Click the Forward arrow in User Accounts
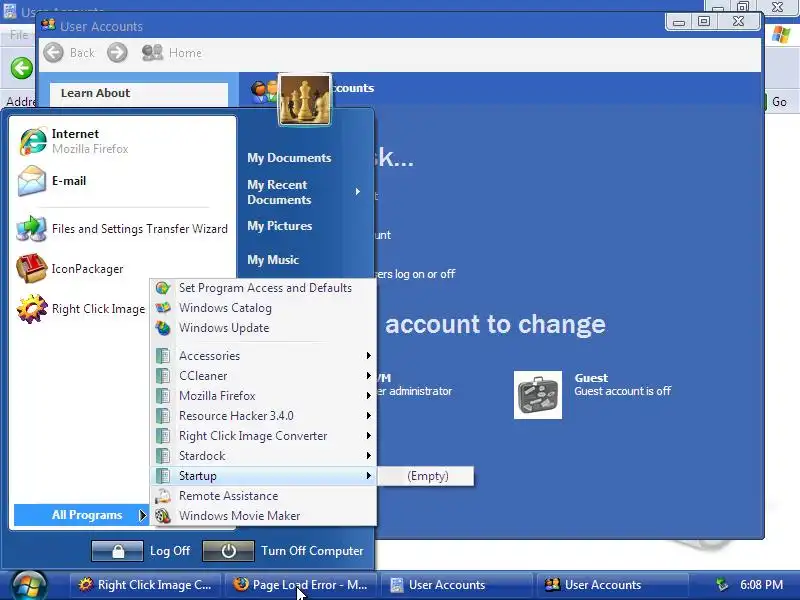Viewport: 800px width, 600px height. (x=117, y=53)
